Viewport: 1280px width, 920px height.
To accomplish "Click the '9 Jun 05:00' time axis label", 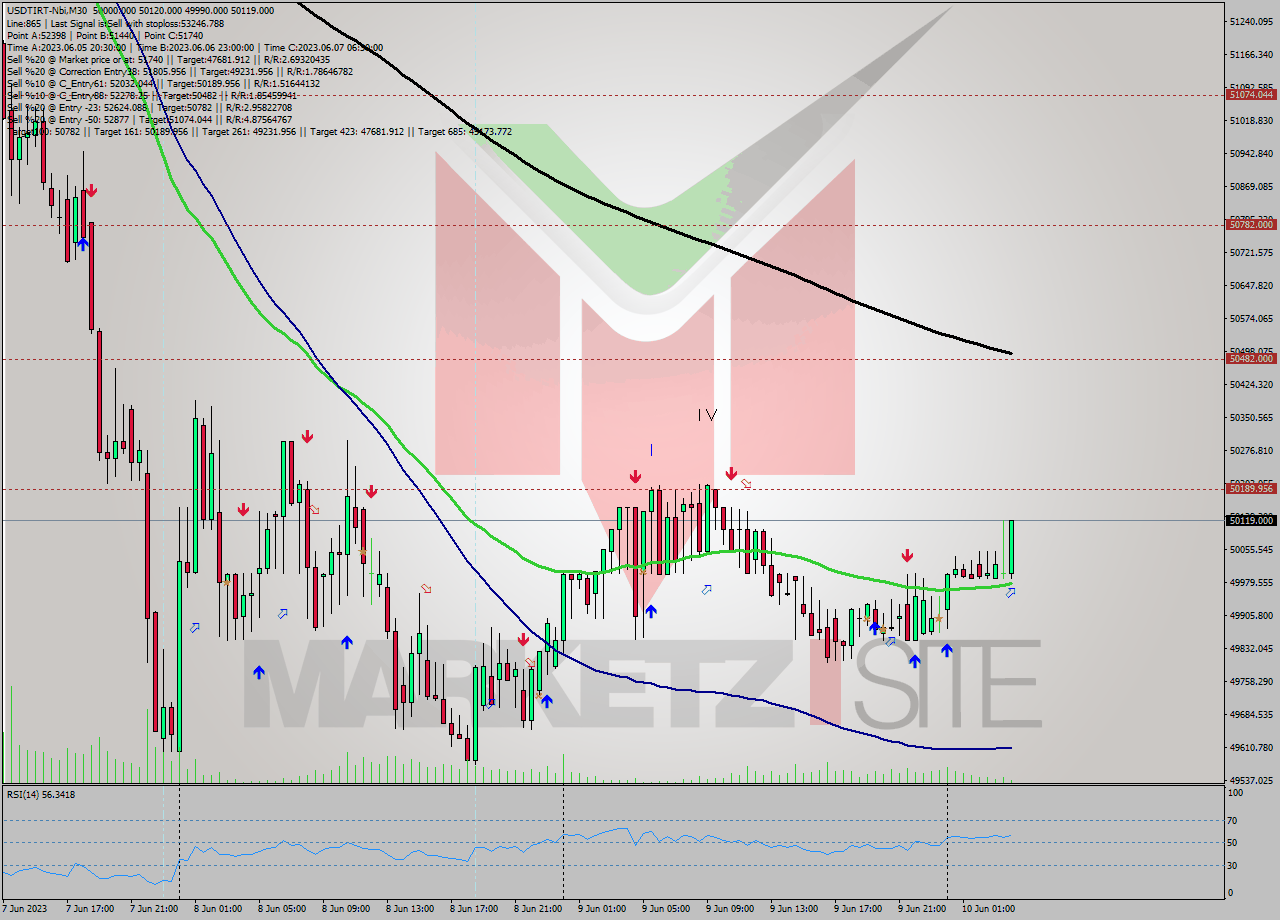I will pyautogui.click(x=665, y=909).
